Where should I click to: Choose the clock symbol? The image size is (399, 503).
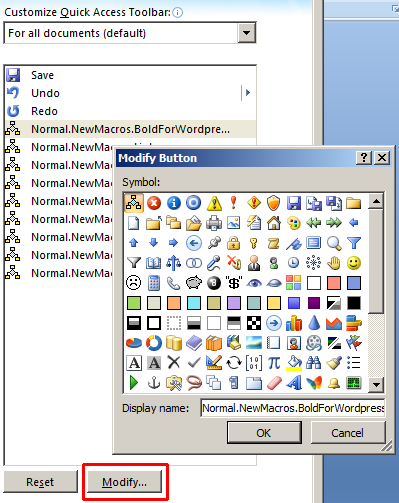pos(294,263)
